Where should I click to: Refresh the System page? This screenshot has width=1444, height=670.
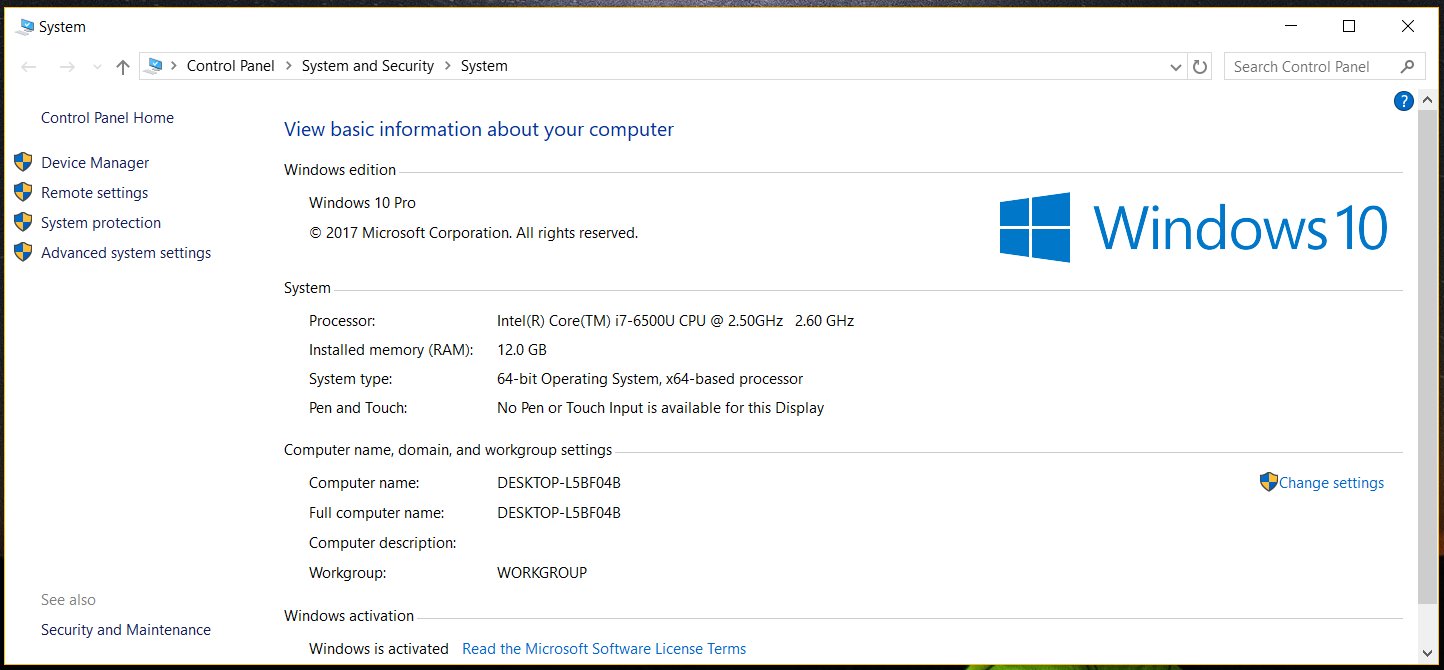1200,67
